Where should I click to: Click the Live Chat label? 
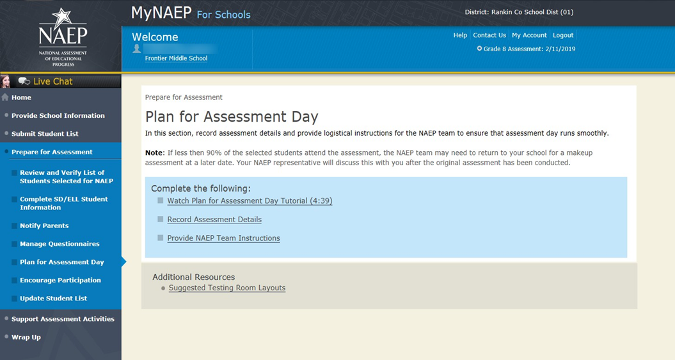(x=53, y=81)
